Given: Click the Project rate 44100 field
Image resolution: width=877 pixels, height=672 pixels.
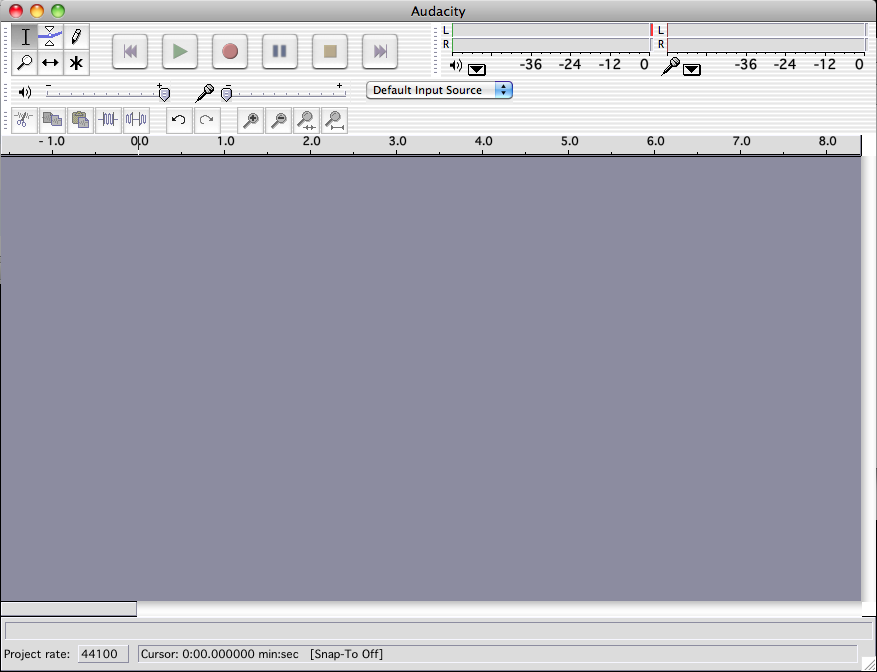Looking at the screenshot, I should coord(103,654).
